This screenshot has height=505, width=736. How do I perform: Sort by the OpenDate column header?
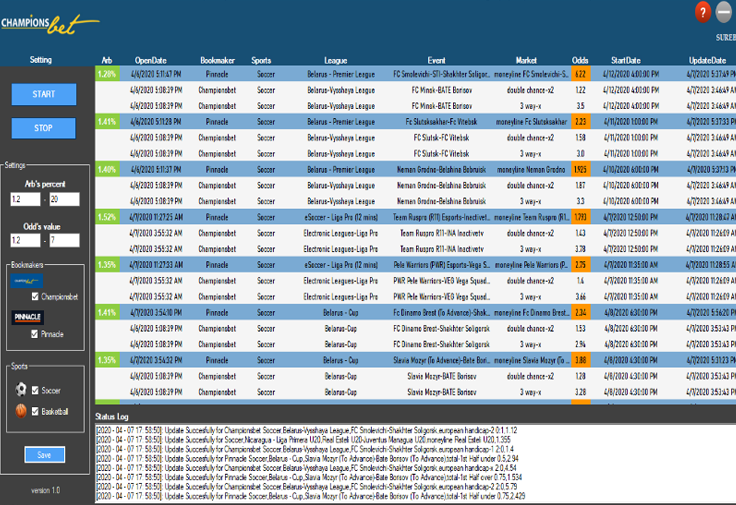coord(151,60)
